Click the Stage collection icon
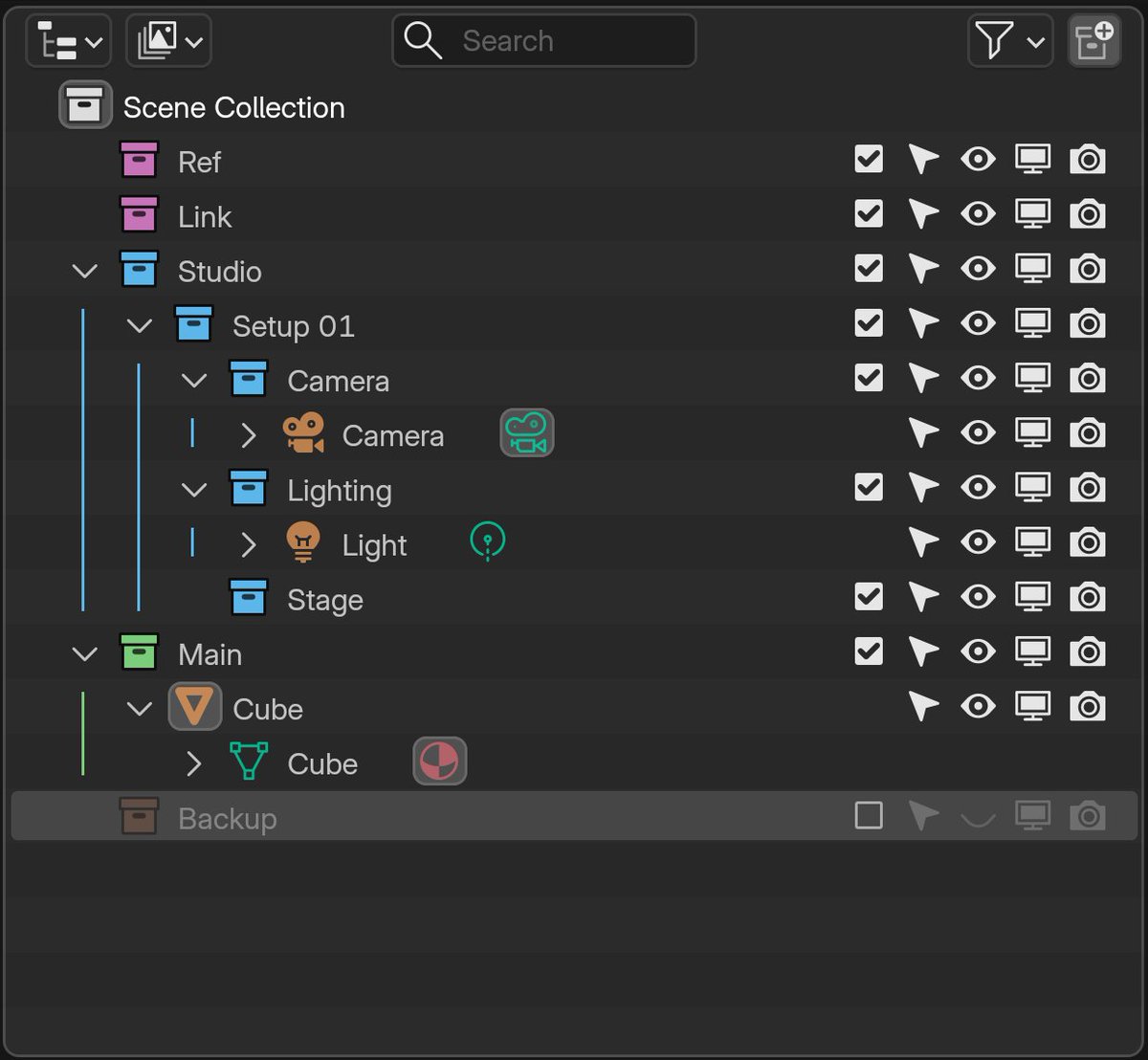1148x1060 pixels. (249, 597)
